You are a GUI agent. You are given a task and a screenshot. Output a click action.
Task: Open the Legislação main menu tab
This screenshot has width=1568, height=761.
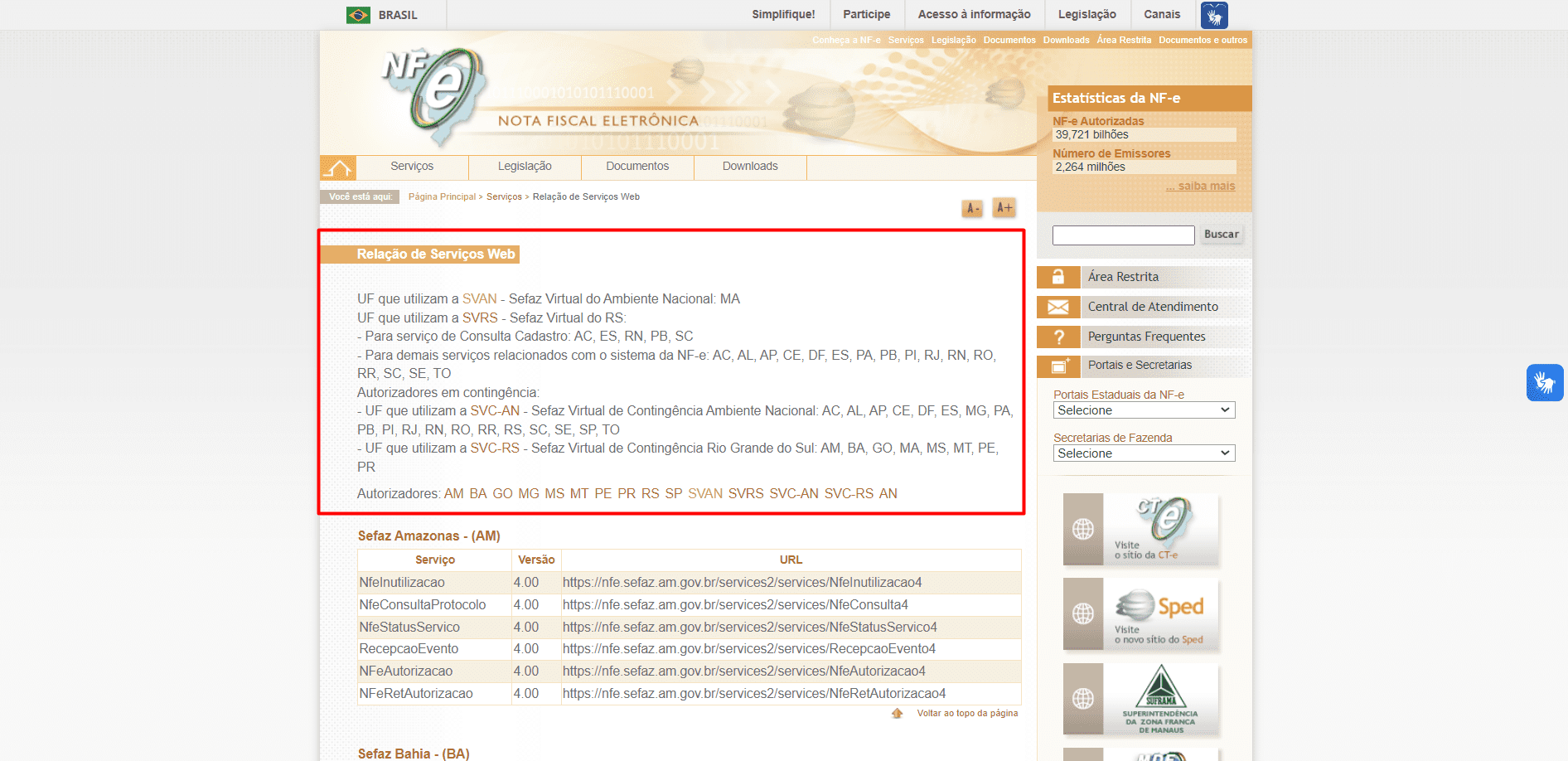(525, 167)
